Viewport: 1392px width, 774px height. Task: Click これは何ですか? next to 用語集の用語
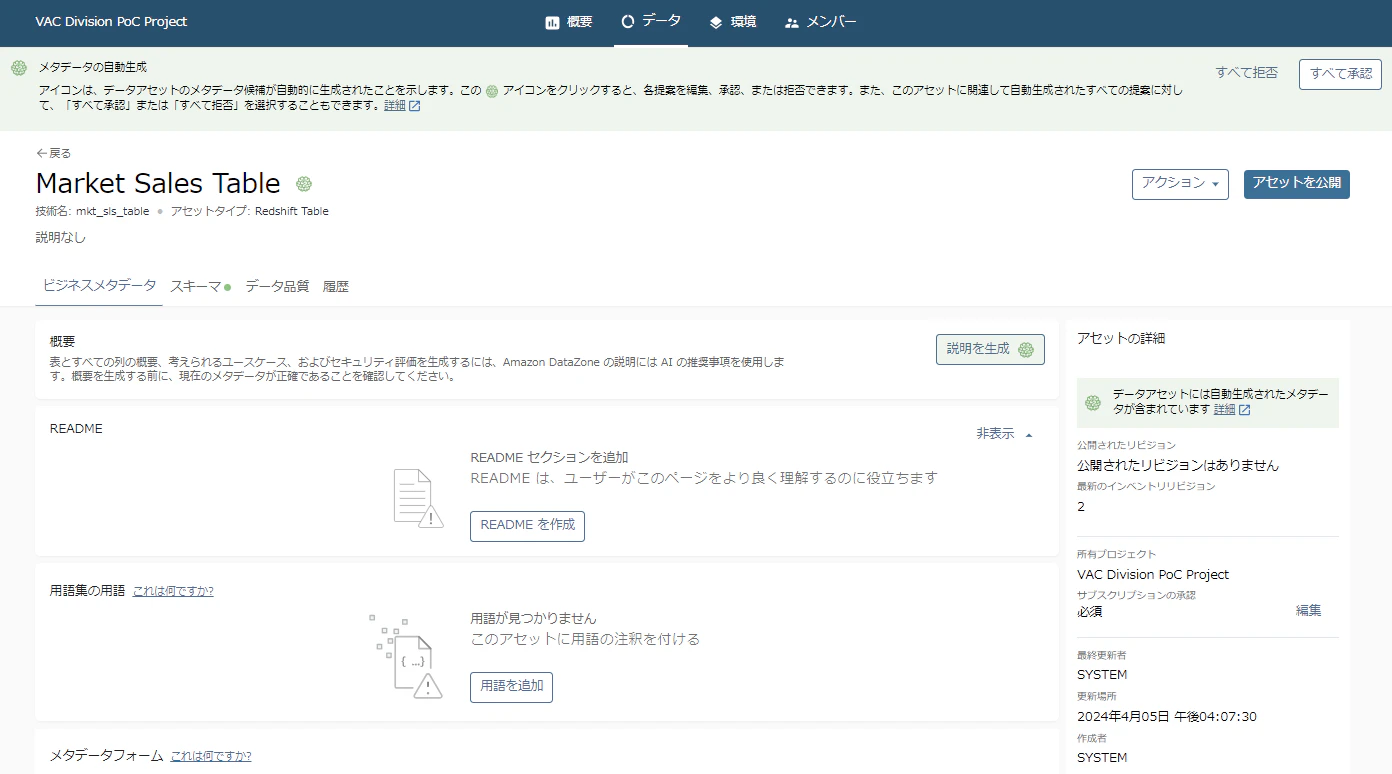point(173,591)
